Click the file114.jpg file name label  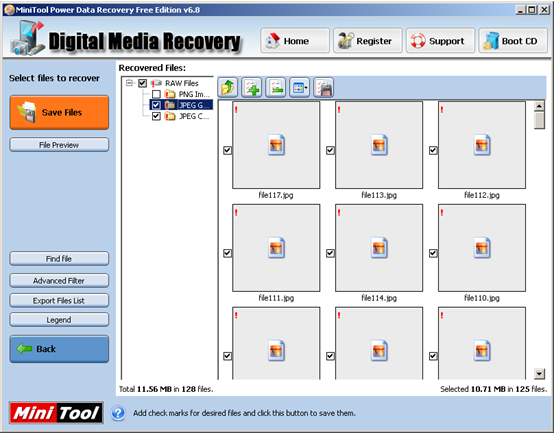coord(379,298)
